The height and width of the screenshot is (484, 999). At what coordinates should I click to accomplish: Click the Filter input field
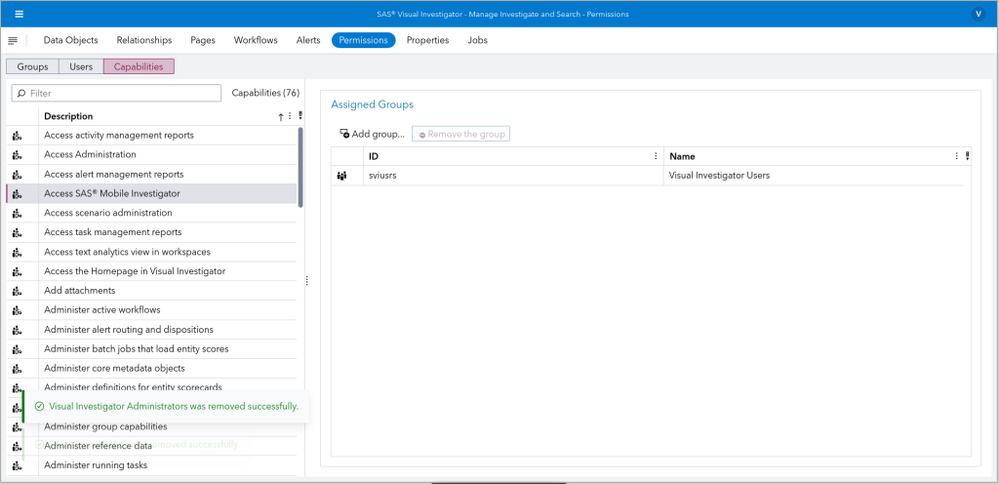[x=117, y=94]
